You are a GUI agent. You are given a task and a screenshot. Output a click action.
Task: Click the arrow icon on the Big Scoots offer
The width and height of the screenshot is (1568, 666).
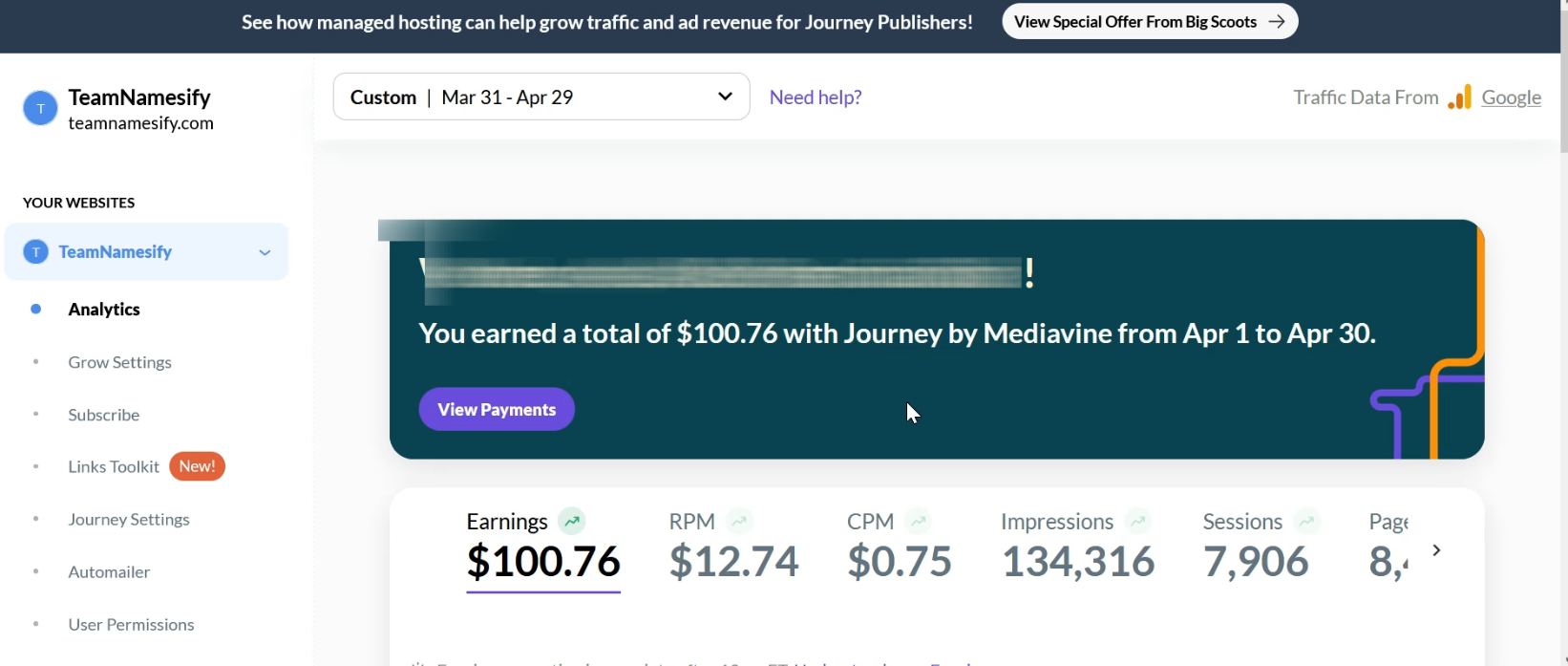(x=1277, y=22)
